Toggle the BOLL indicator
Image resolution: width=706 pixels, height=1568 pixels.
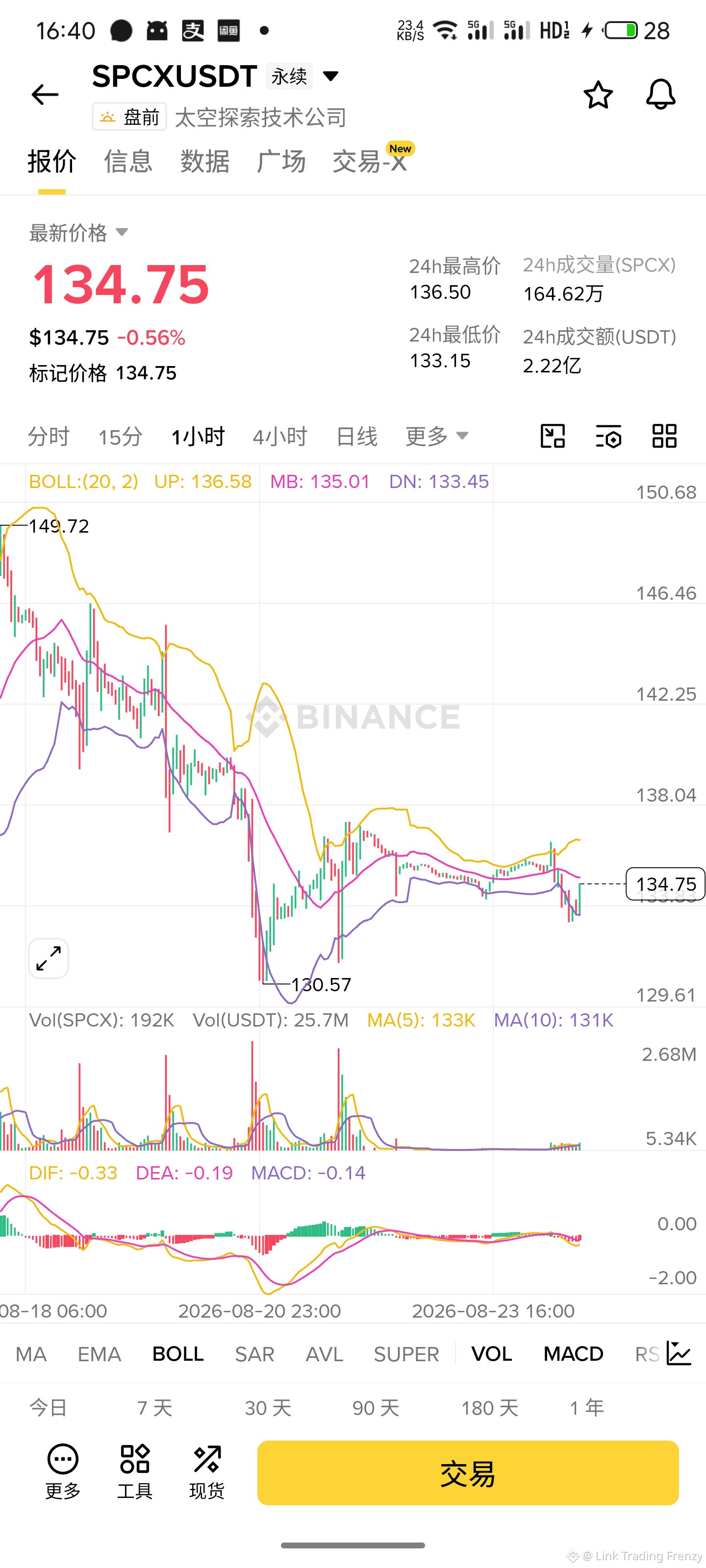coord(178,1354)
